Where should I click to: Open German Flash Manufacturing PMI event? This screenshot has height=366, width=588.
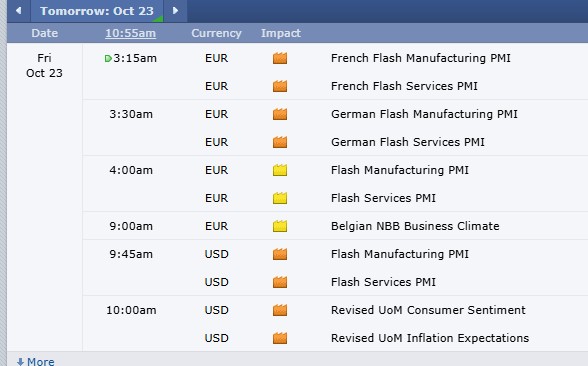424,114
